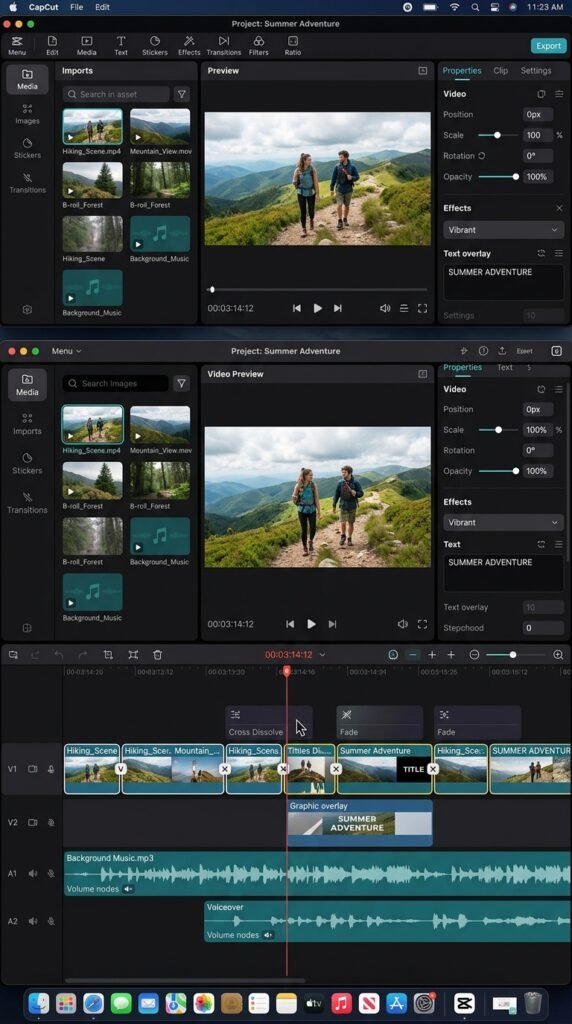This screenshot has height=1024, width=572.
Task: Open the Effects tool in top window toolbar
Action: [189, 45]
